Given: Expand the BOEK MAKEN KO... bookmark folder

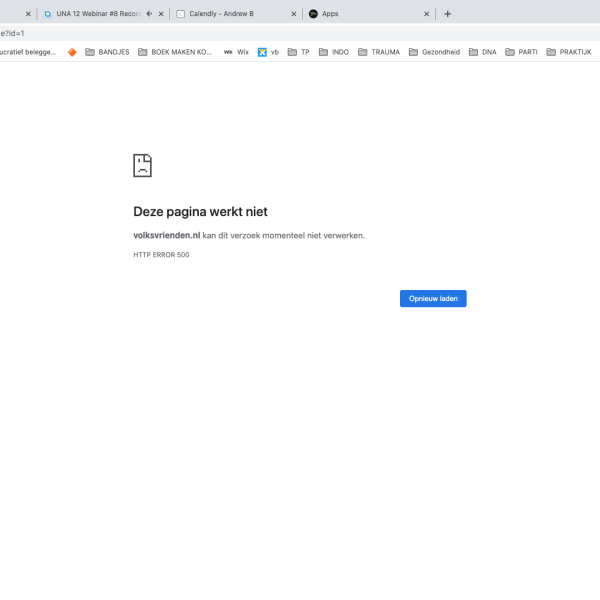Looking at the screenshot, I should tap(175, 52).
